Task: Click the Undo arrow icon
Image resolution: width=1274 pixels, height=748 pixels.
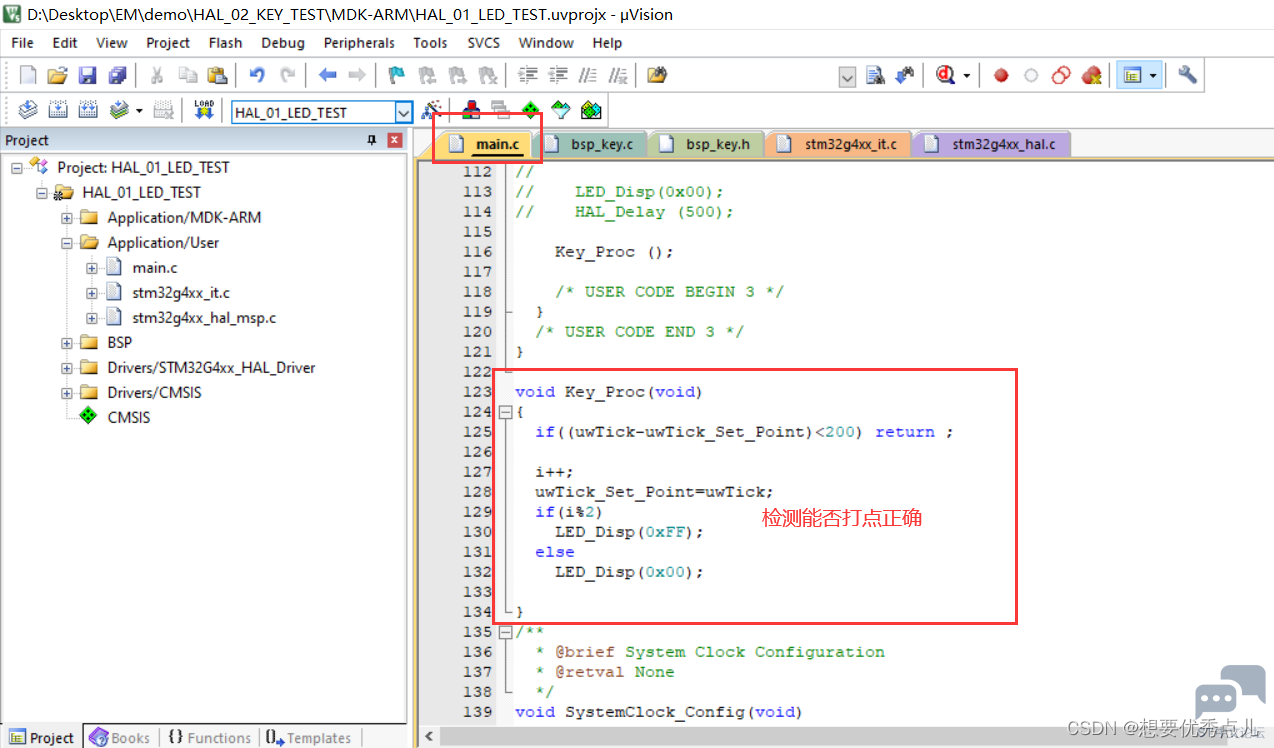Action: pos(257,75)
